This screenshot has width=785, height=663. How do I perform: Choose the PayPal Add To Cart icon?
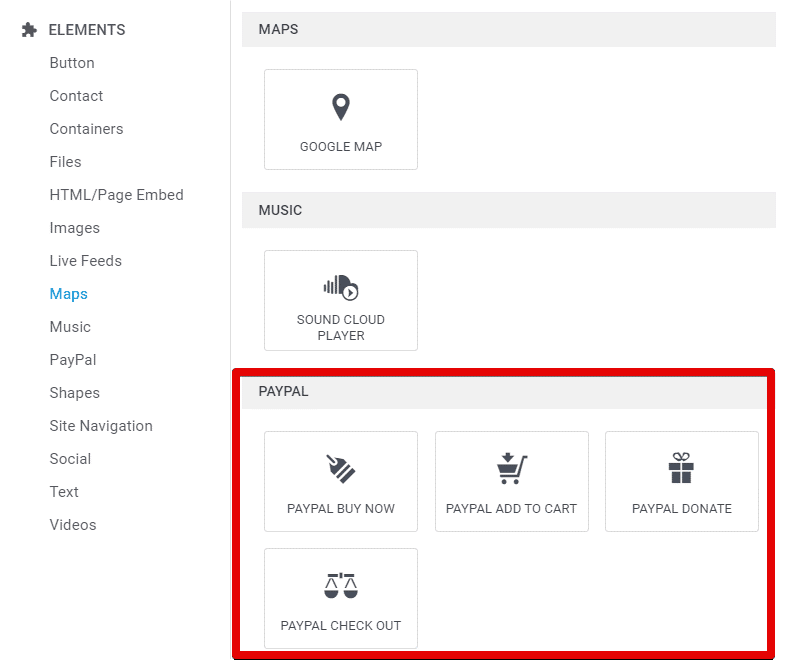pyautogui.click(x=512, y=468)
